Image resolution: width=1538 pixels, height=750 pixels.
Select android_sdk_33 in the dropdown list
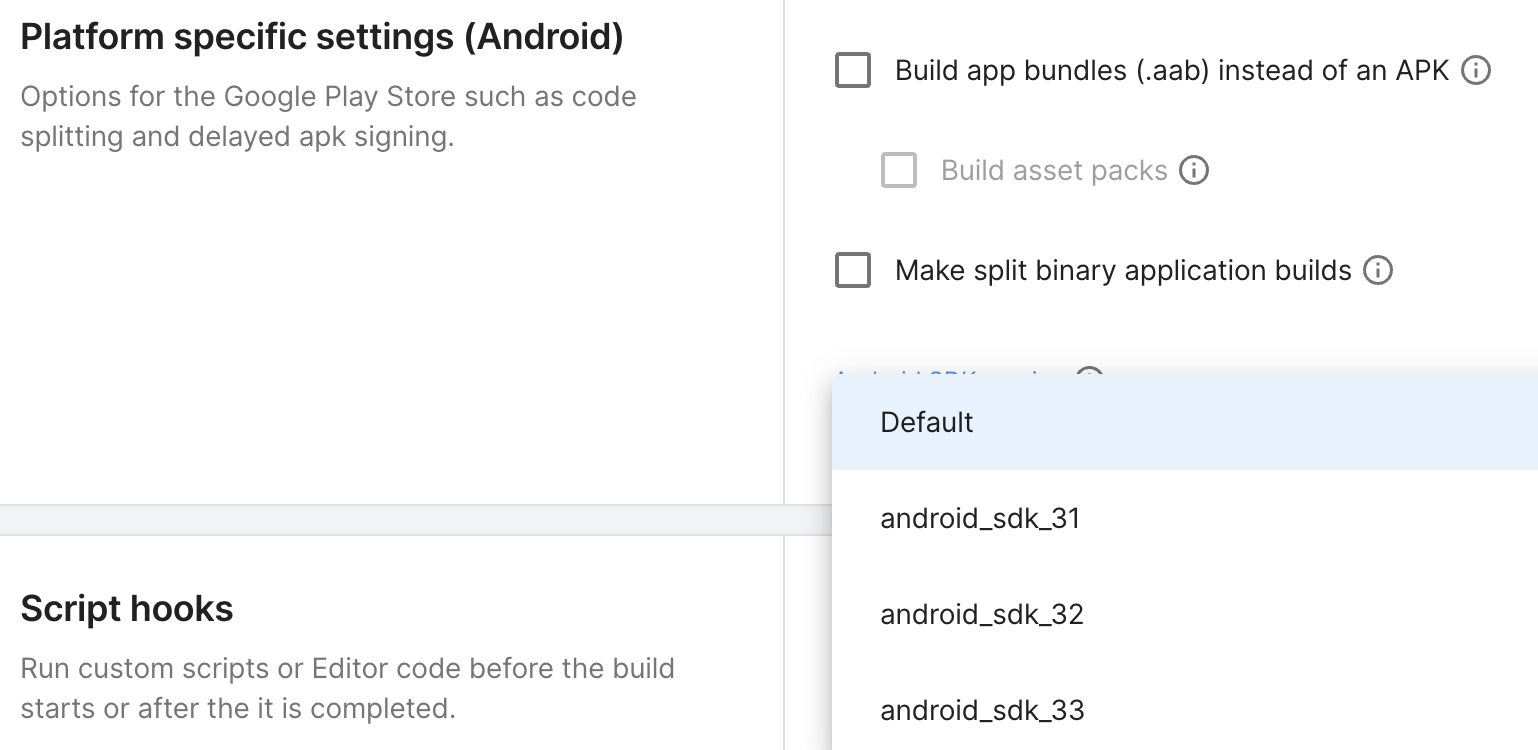(981, 710)
